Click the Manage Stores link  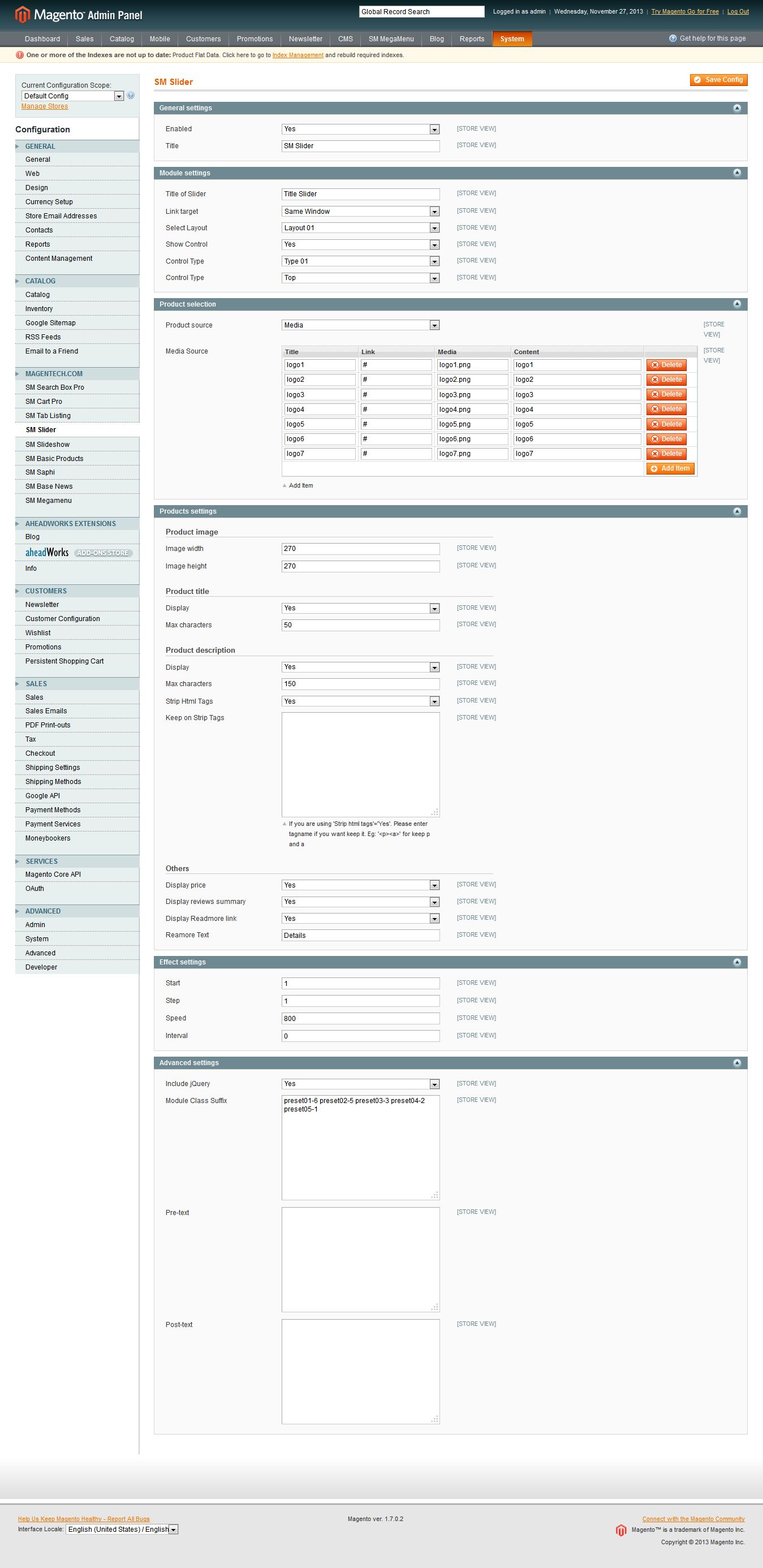[45, 106]
